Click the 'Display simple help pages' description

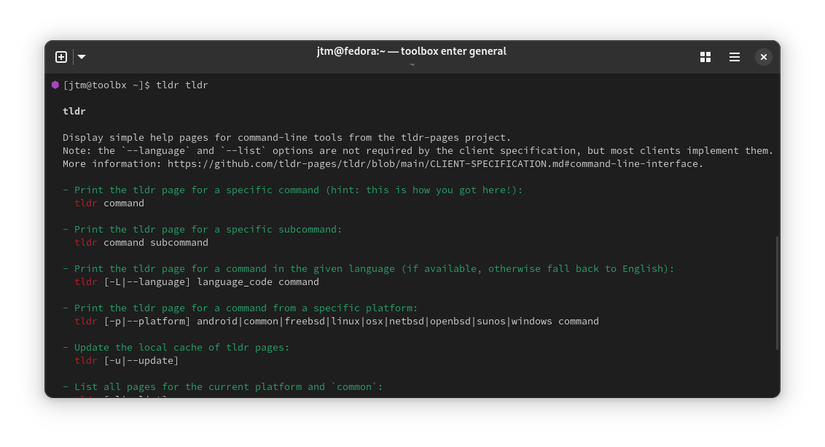click(x=286, y=137)
